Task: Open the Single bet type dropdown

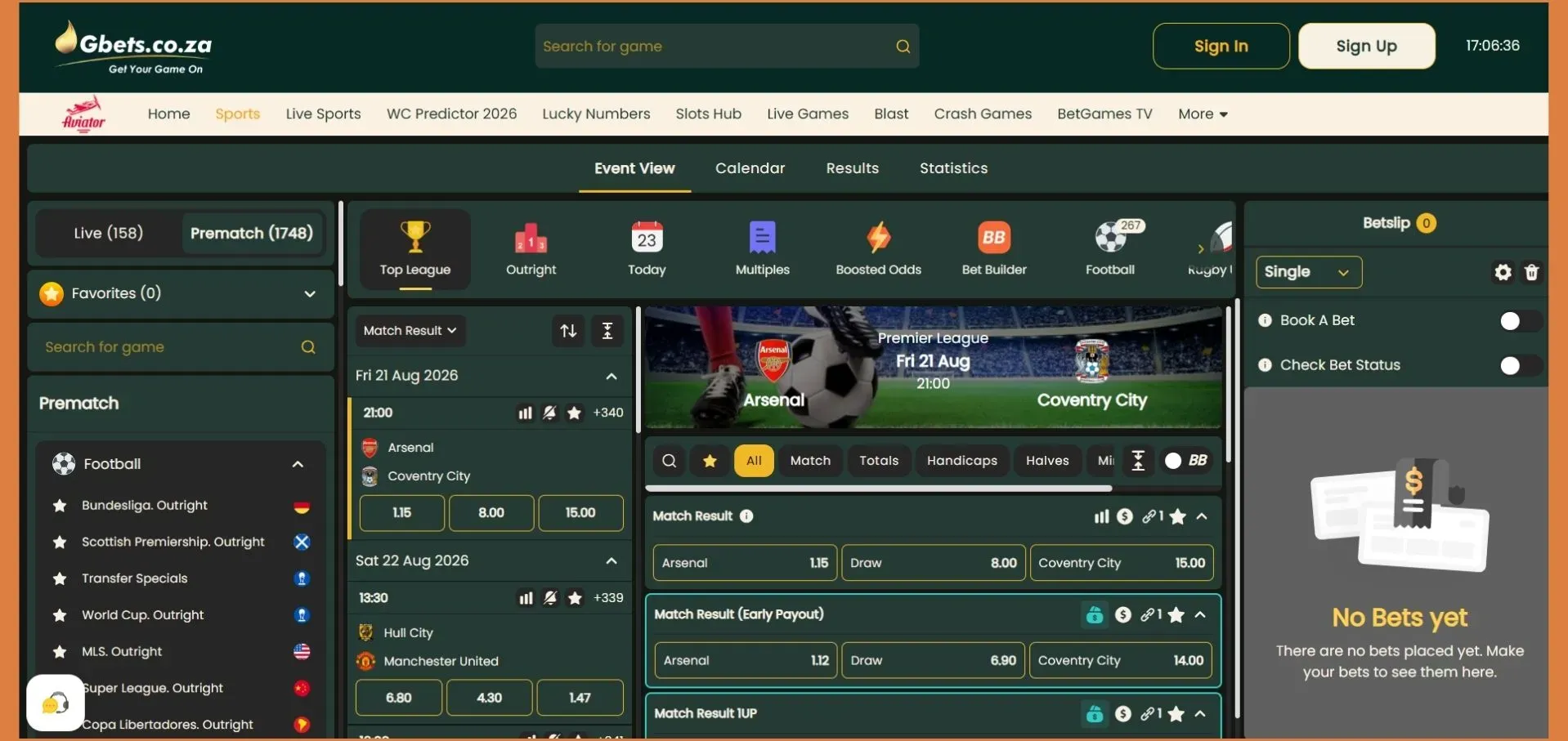Action: click(x=1308, y=272)
